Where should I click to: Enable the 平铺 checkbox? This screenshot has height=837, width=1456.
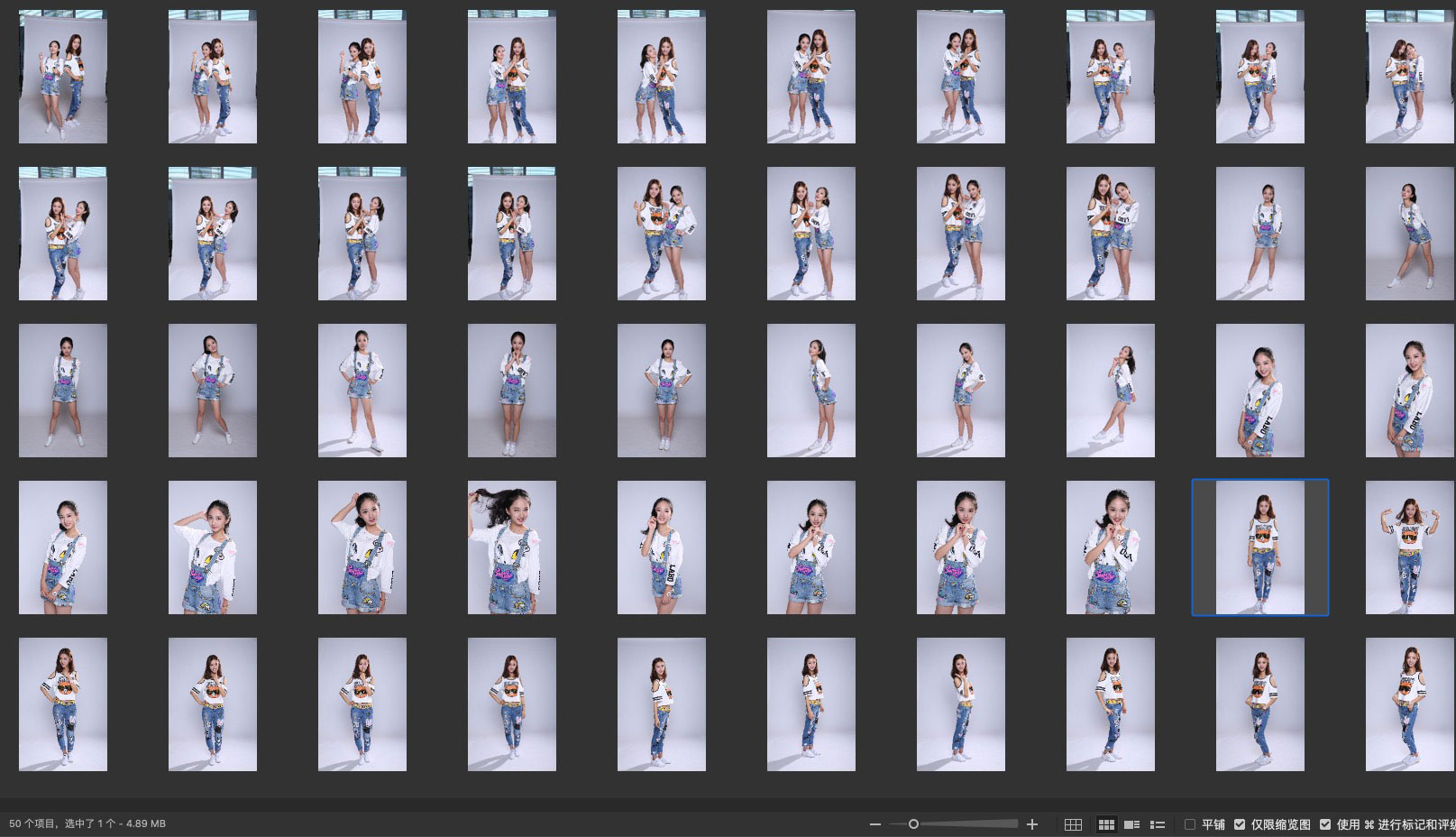click(1190, 824)
